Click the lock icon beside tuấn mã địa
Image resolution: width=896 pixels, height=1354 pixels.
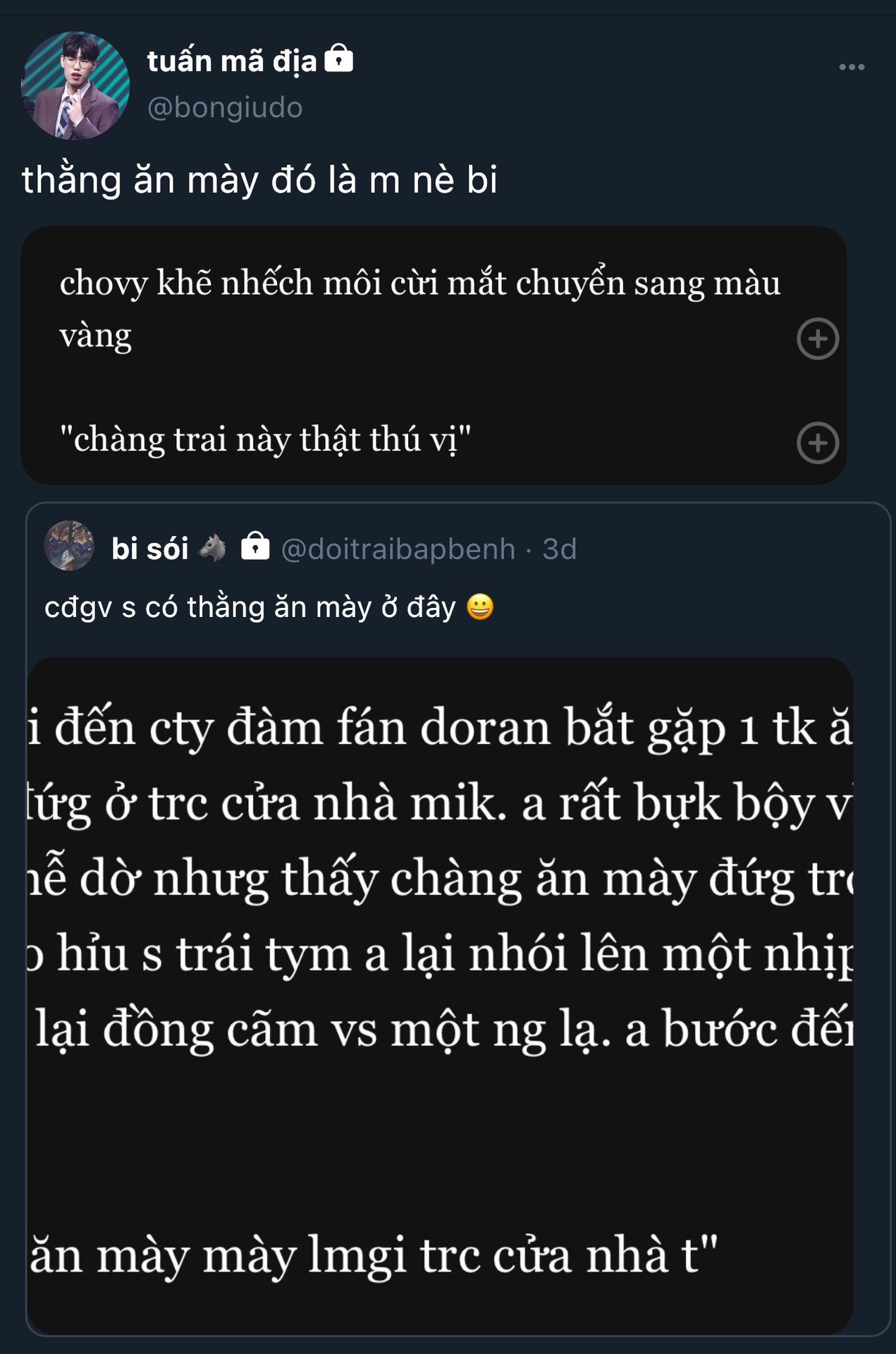click(x=338, y=59)
